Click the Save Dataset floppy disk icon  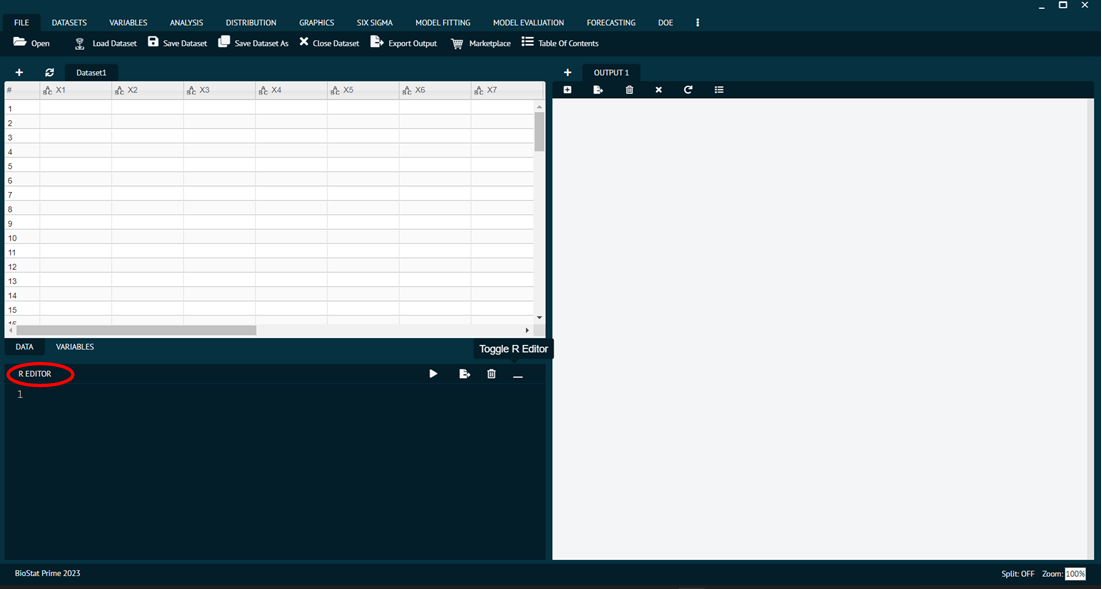tap(153, 42)
